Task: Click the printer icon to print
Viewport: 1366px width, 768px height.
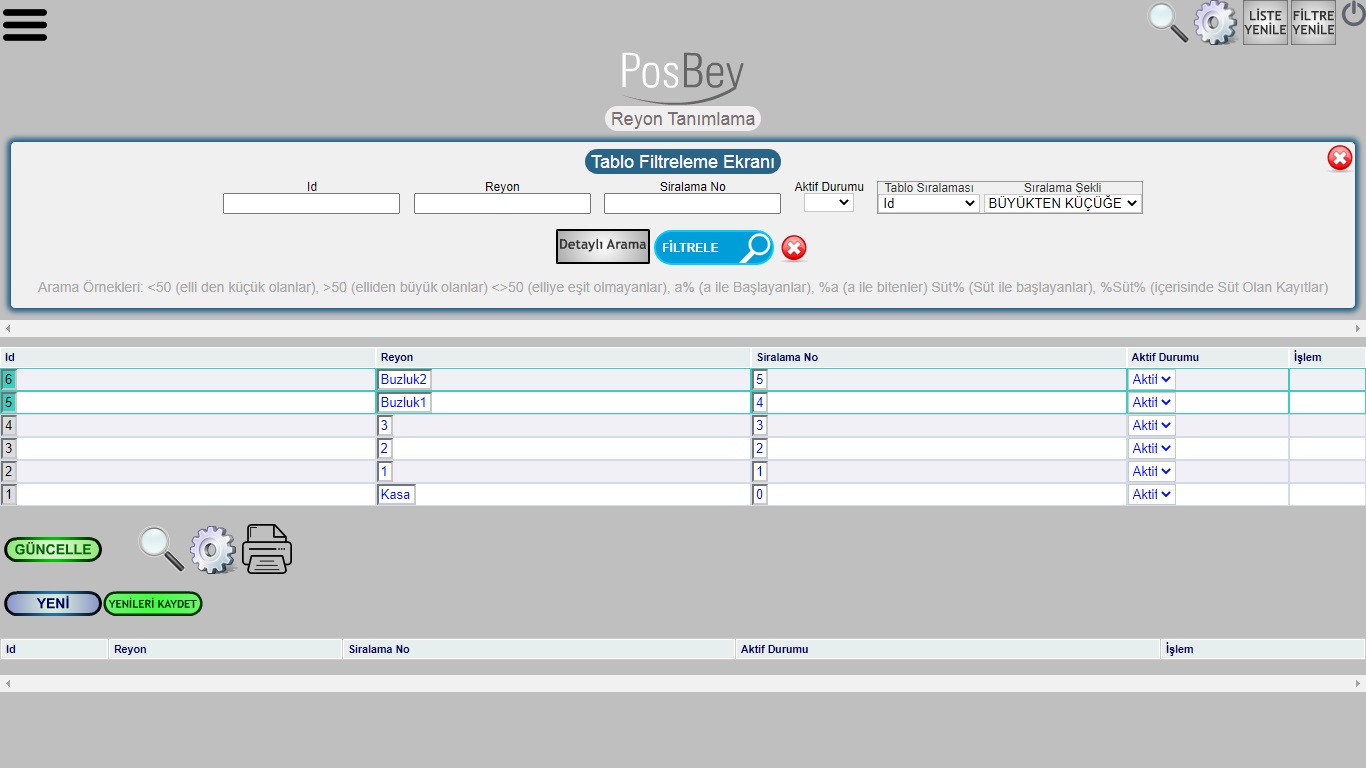Action: coord(267,549)
